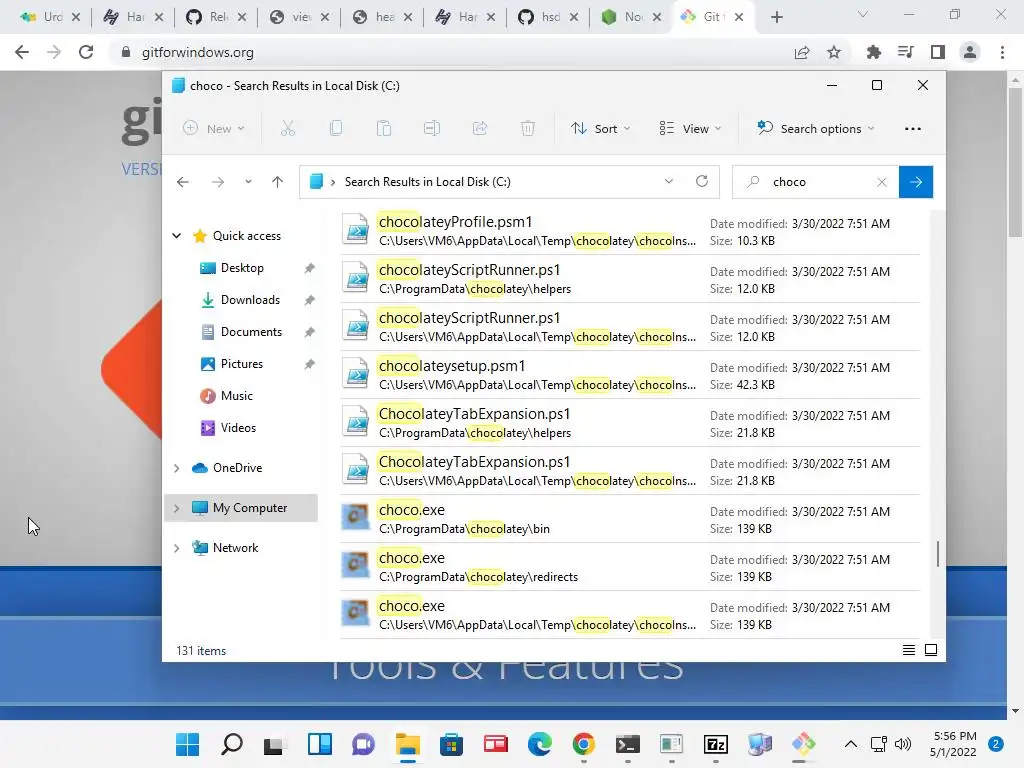Select Music in navigation pane
This screenshot has width=1024, height=768.
click(x=236, y=396)
